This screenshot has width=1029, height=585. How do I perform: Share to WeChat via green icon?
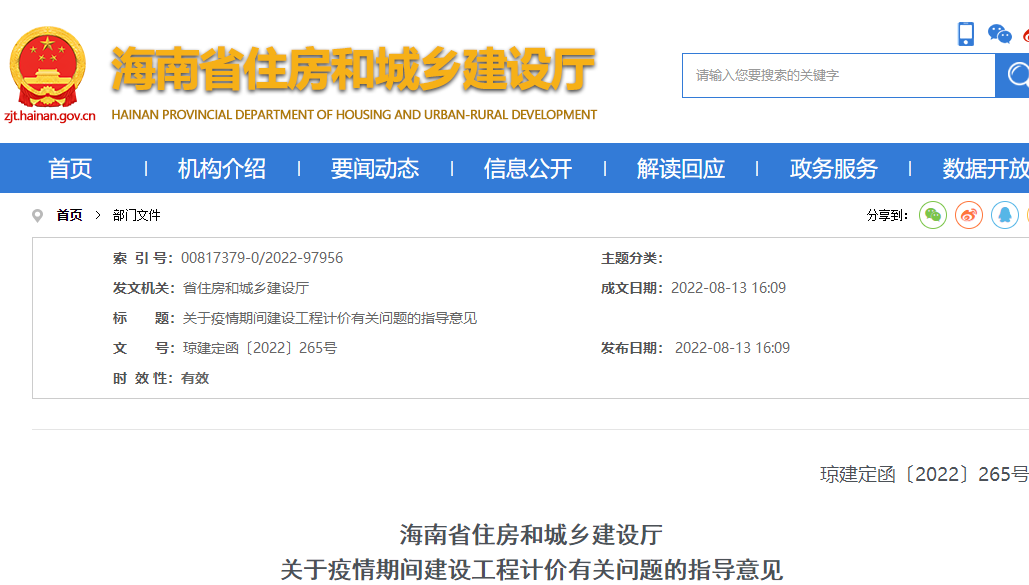[x=933, y=215]
